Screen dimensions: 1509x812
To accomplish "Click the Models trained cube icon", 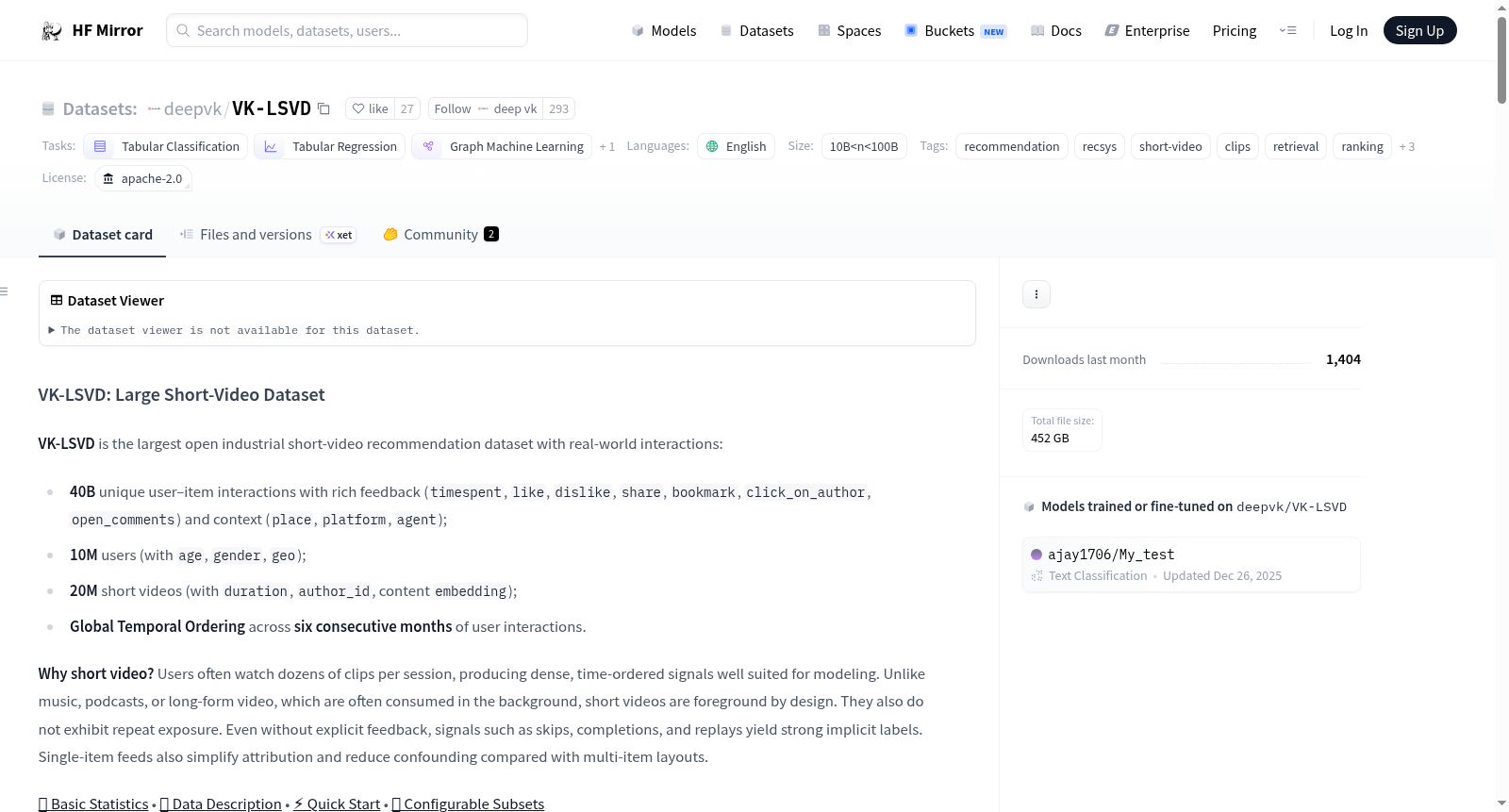I will click(1029, 506).
